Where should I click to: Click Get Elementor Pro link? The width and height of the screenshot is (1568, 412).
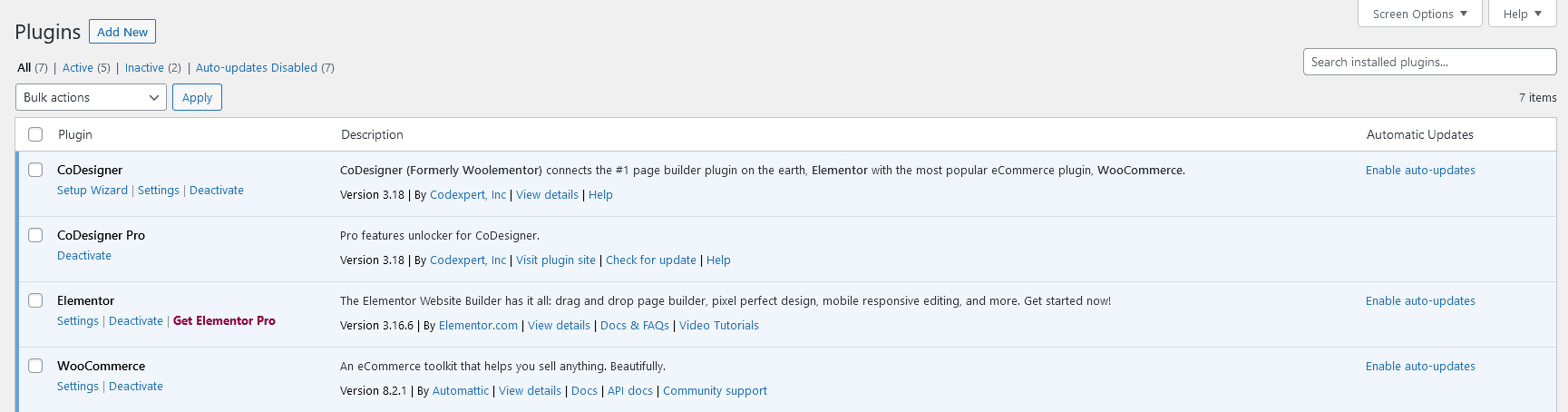point(224,321)
